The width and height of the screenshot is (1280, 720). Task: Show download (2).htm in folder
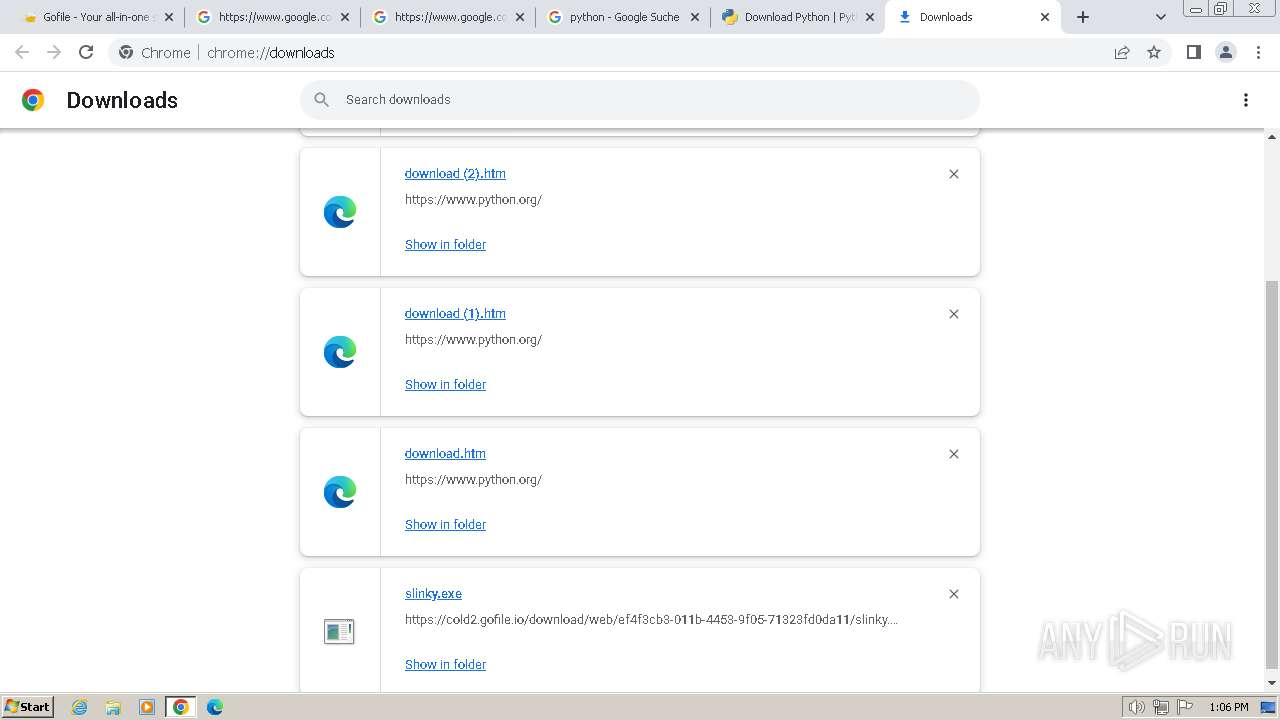coord(445,244)
